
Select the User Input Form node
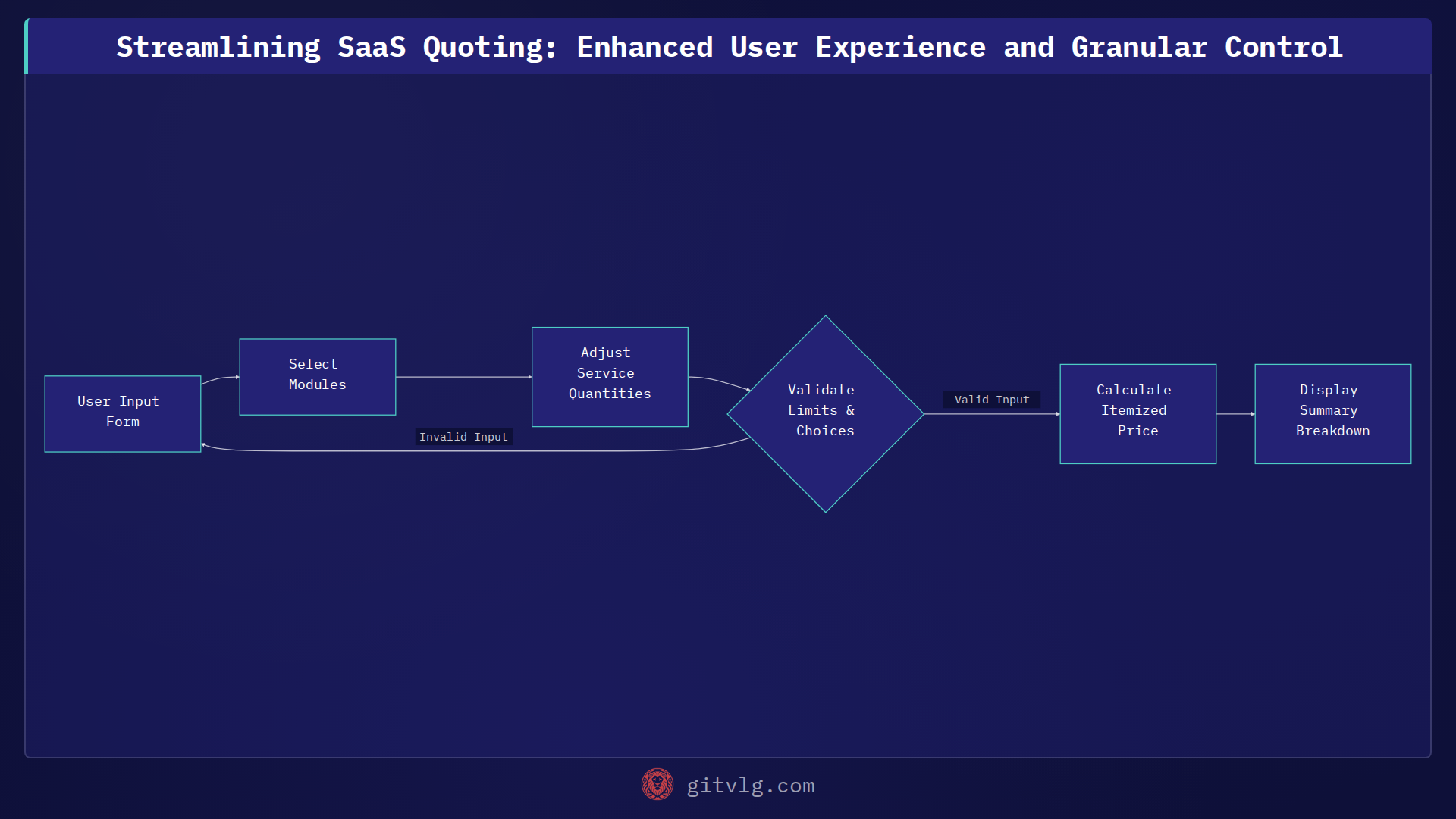[x=123, y=414]
